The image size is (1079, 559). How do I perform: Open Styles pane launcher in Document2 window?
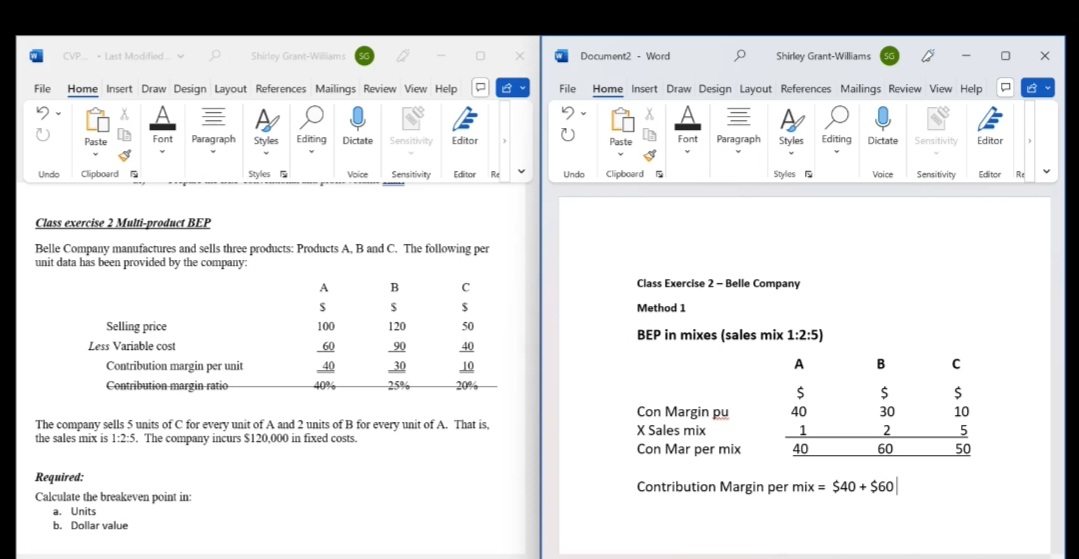pos(809,175)
